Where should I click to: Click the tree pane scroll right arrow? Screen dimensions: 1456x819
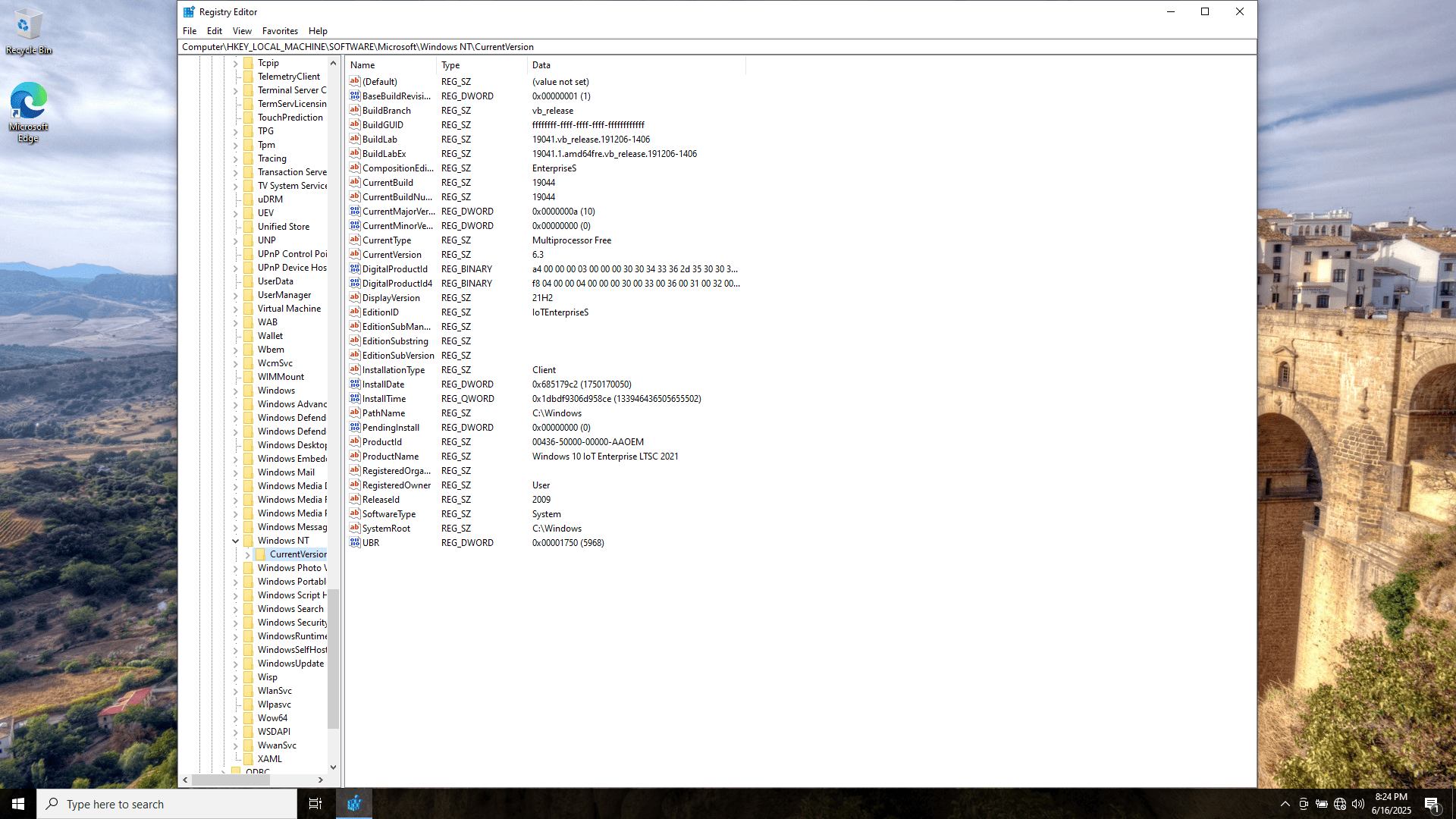click(x=321, y=780)
